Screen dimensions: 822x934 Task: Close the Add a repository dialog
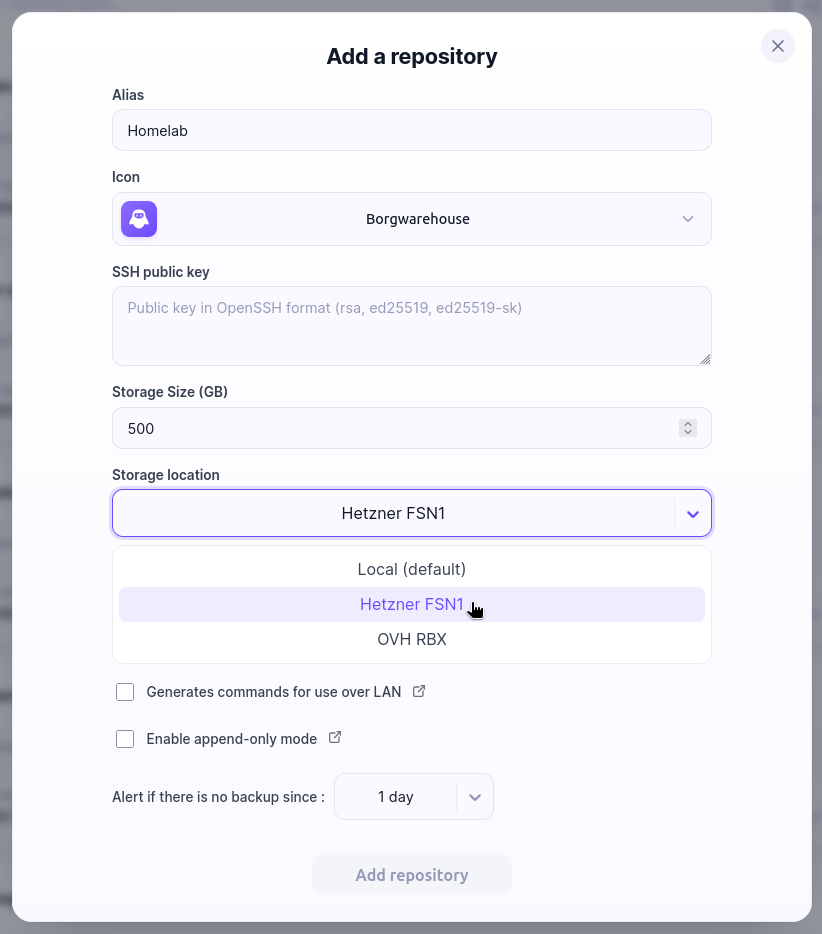click(777, 46)
